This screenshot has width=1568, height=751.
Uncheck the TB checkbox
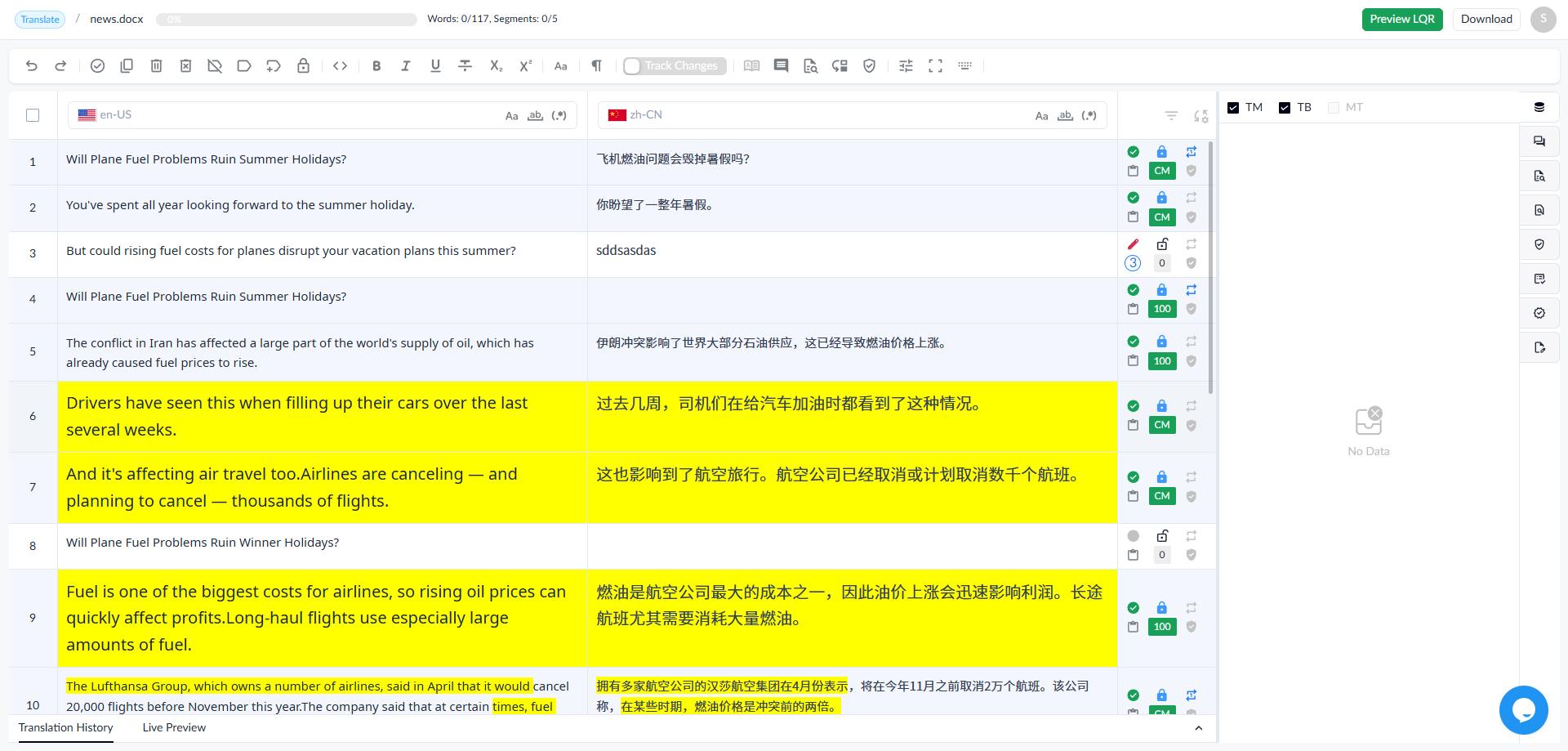point(1285,108)
